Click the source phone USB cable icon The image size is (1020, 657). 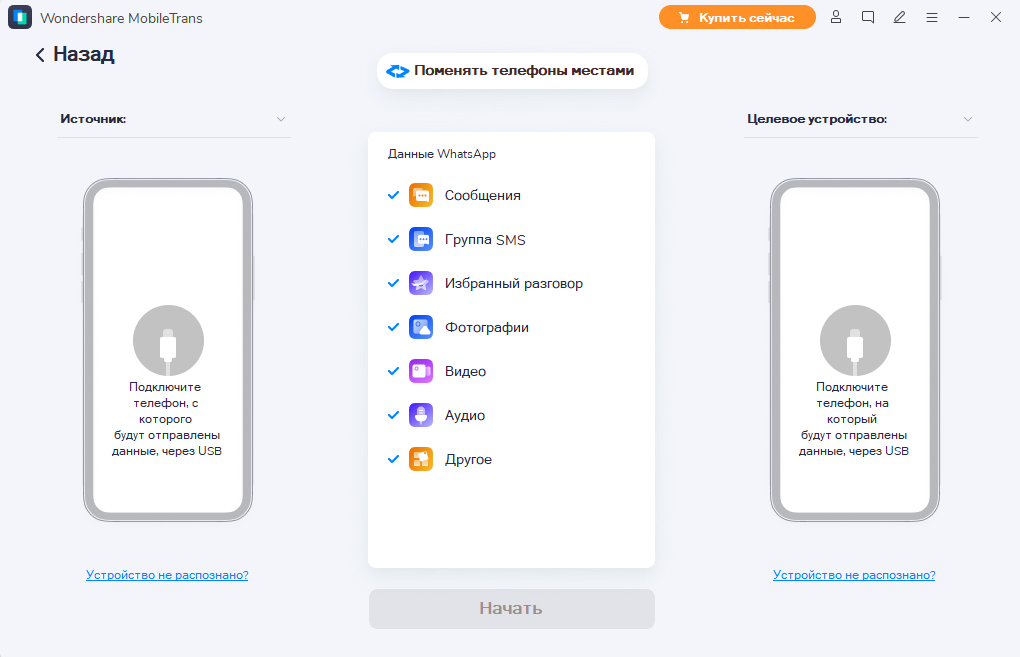pos(168,341)
